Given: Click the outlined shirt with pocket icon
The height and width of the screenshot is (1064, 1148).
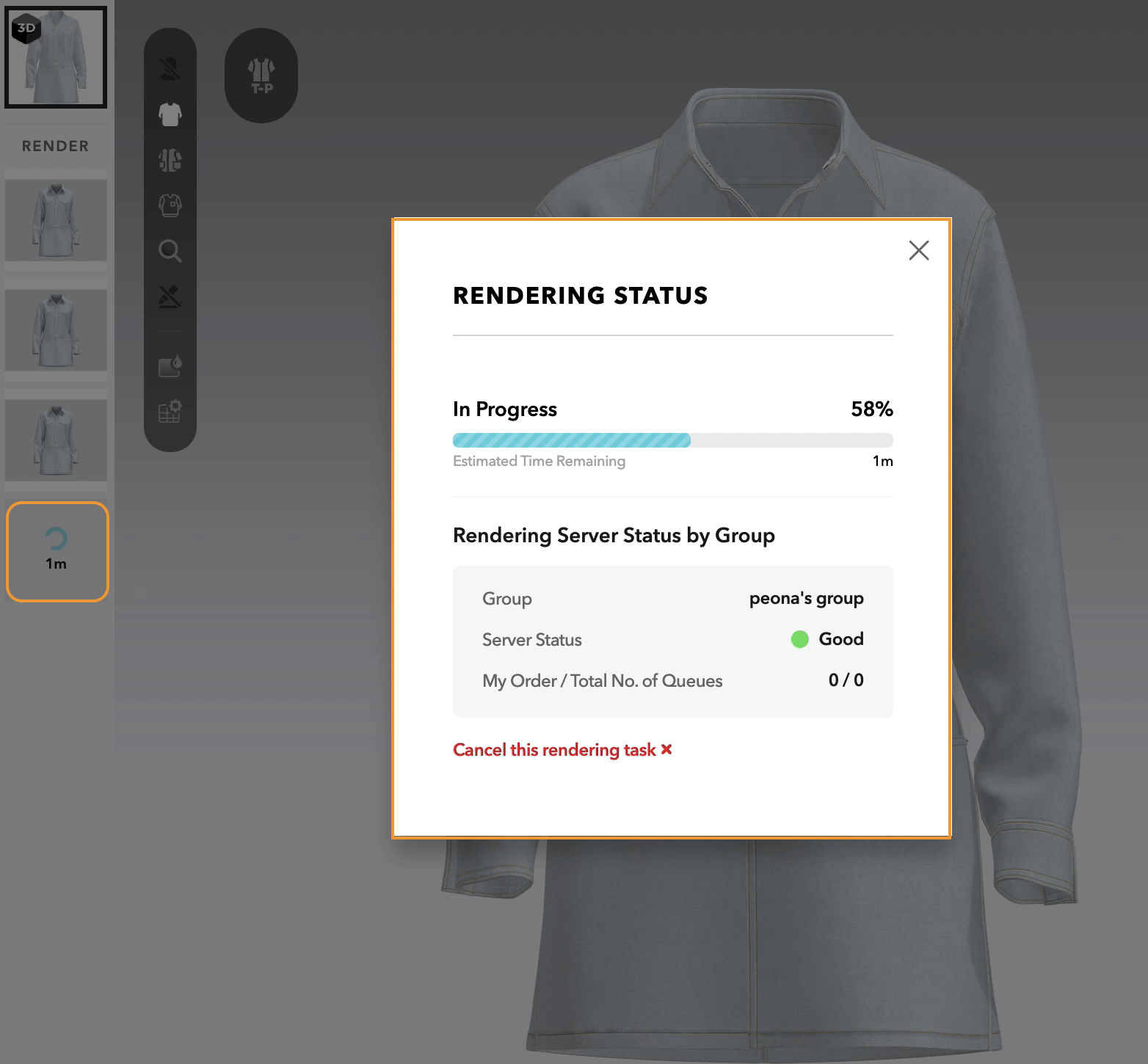Looking at the screenshot, I should [x=170, y=205].
